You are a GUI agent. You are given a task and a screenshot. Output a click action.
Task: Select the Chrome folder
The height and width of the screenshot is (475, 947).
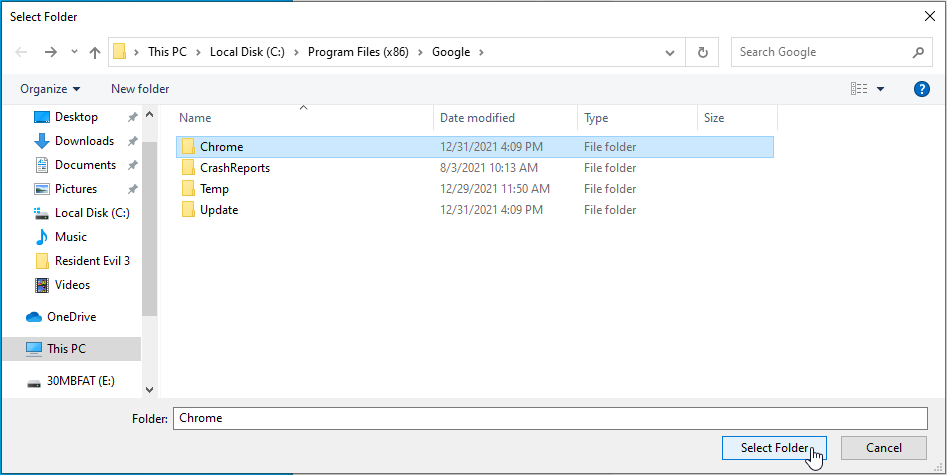475,147
